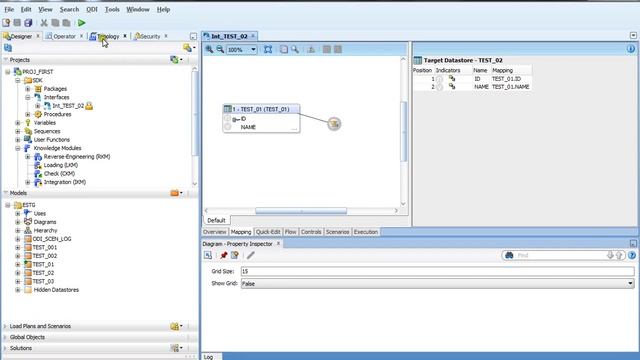Select the Default dataset tab
The height and width of the screenshot is (360, 640).
(216, 220)
